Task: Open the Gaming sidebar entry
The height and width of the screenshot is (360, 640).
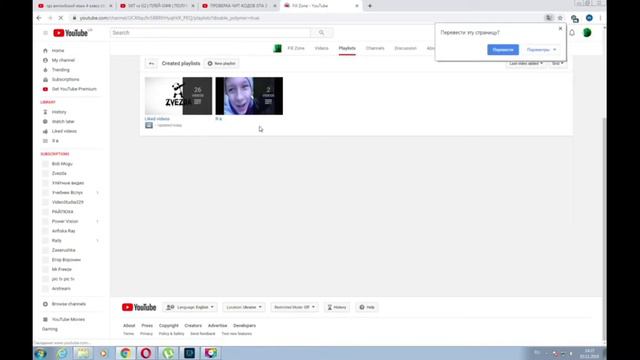Action: [50, 329]
